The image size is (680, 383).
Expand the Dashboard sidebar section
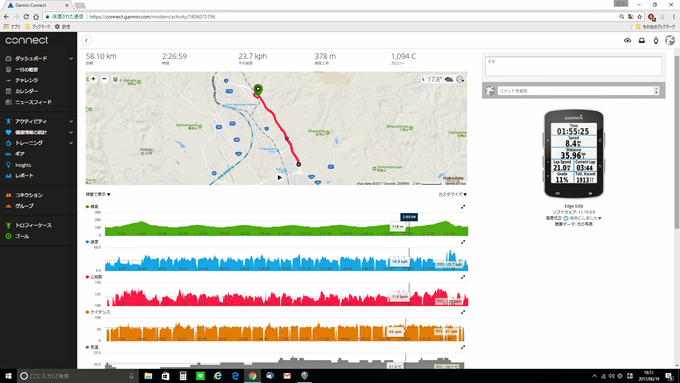(x=71, y=59)
